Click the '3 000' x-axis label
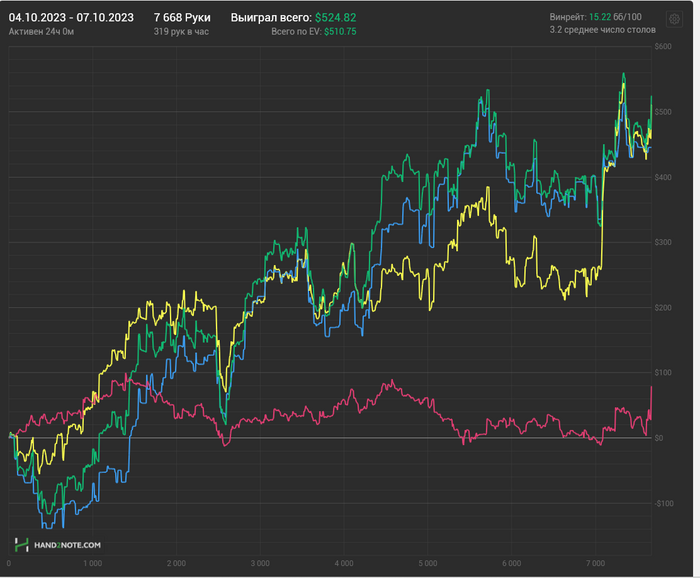The height and width of the screenshot is (578, 700). tap(260, 563)
